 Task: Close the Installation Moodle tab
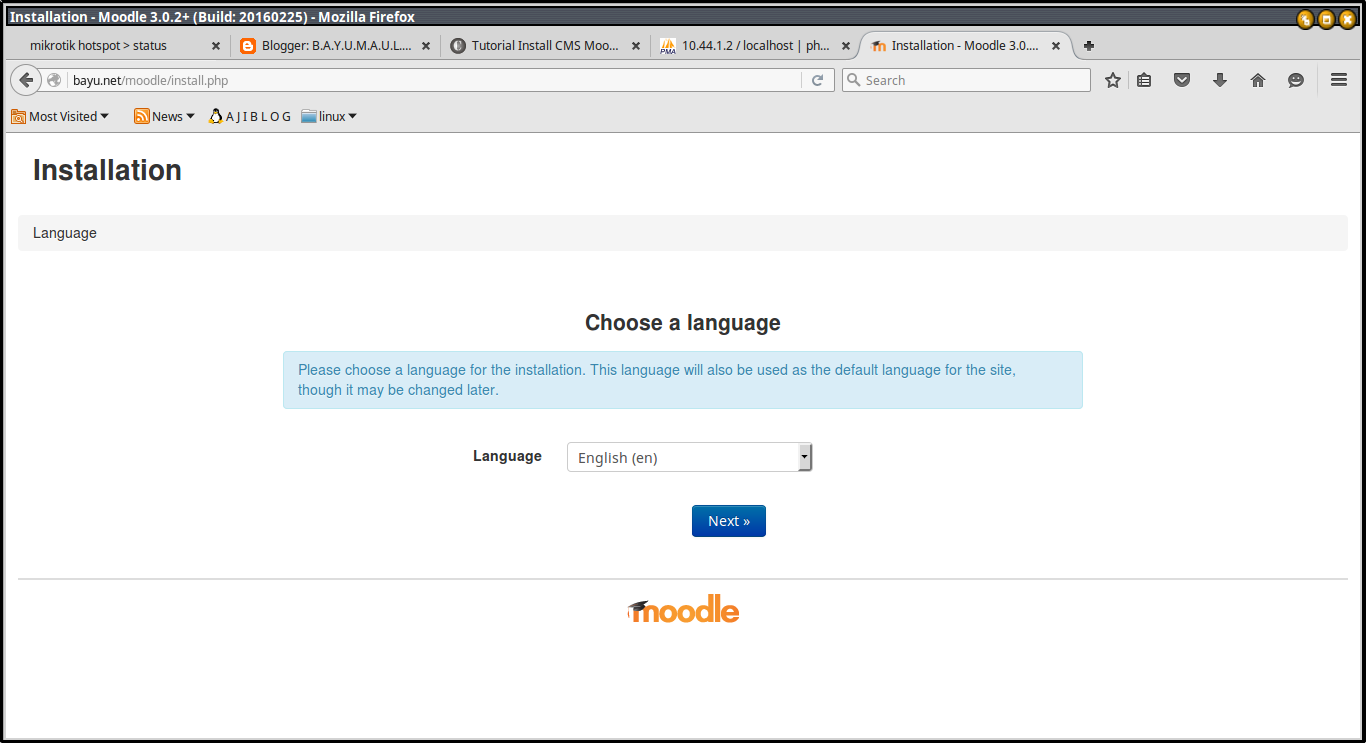tap(1055, 46)
